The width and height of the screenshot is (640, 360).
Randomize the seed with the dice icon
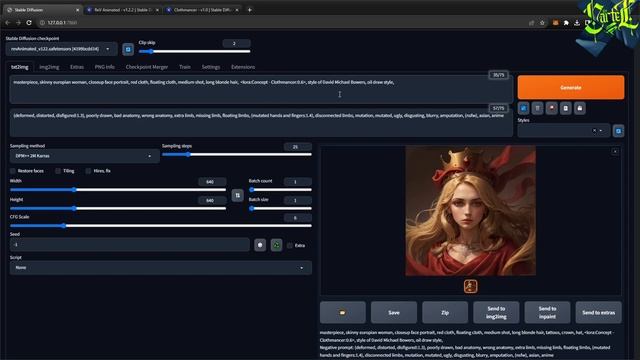point(260,245)
